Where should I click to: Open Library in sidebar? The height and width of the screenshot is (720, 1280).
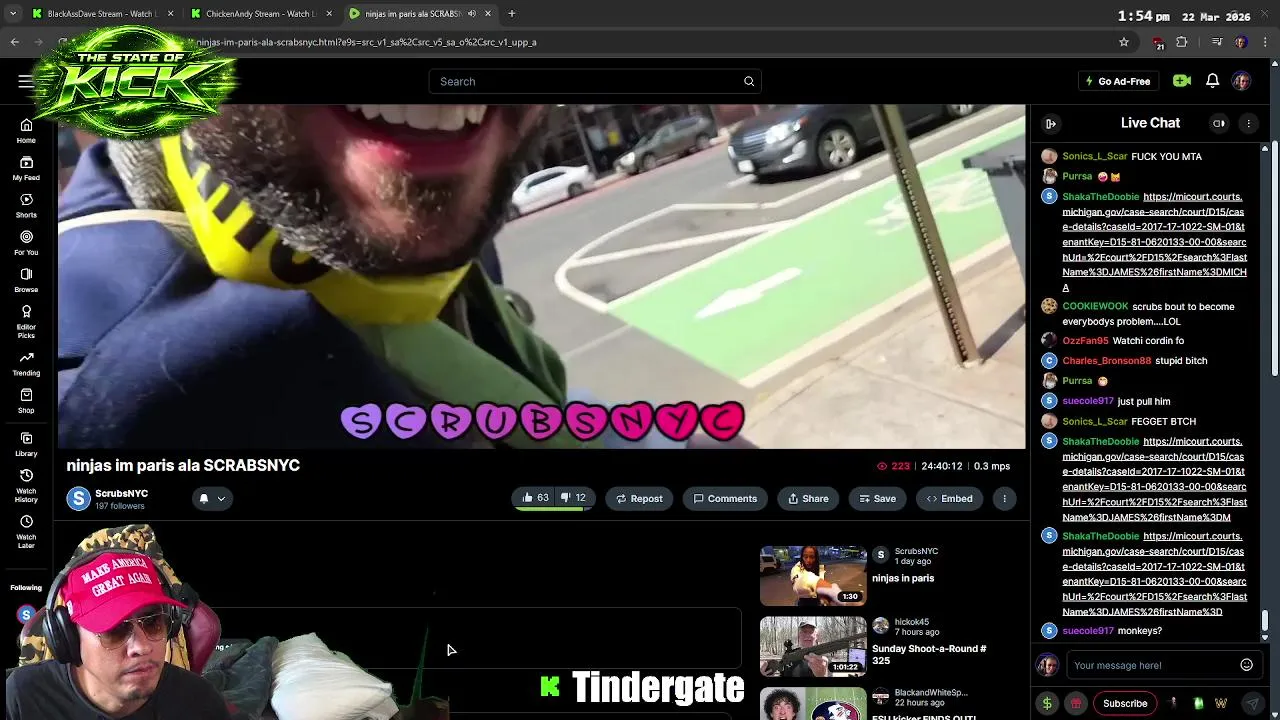tap(26, 444)
